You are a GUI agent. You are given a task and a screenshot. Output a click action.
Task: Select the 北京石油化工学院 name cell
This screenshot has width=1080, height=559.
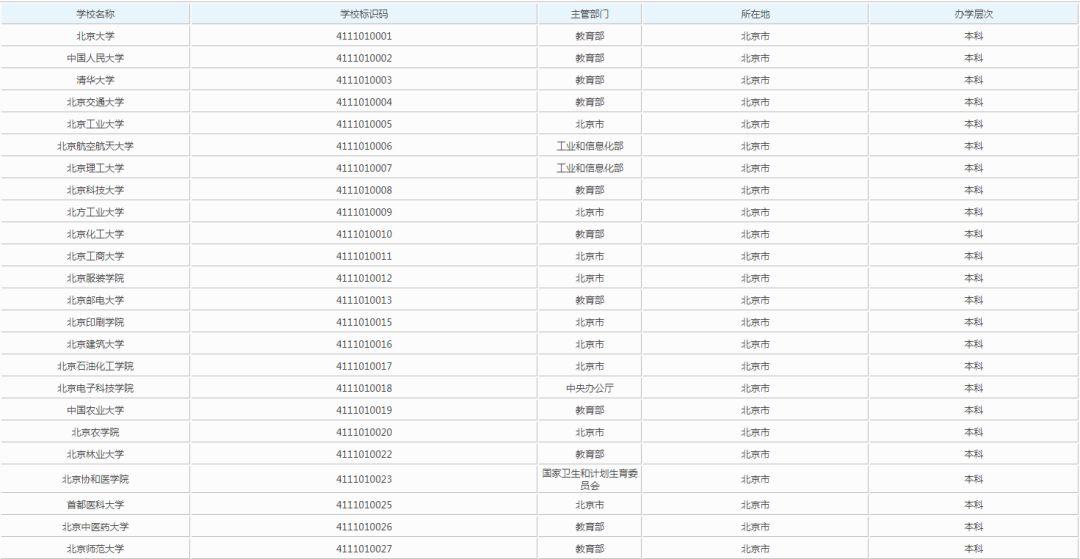[x=95, y=366]
